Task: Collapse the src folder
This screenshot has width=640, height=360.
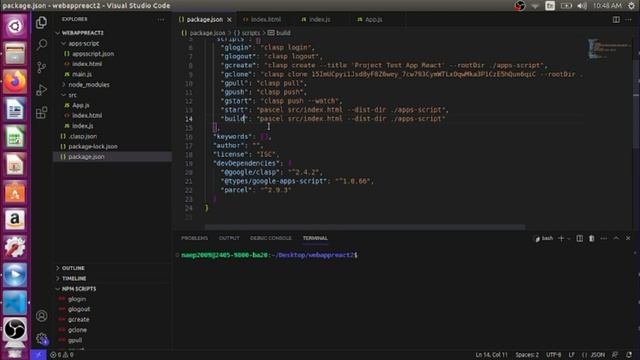Action: pyautogui.click(x=72, y=95)
